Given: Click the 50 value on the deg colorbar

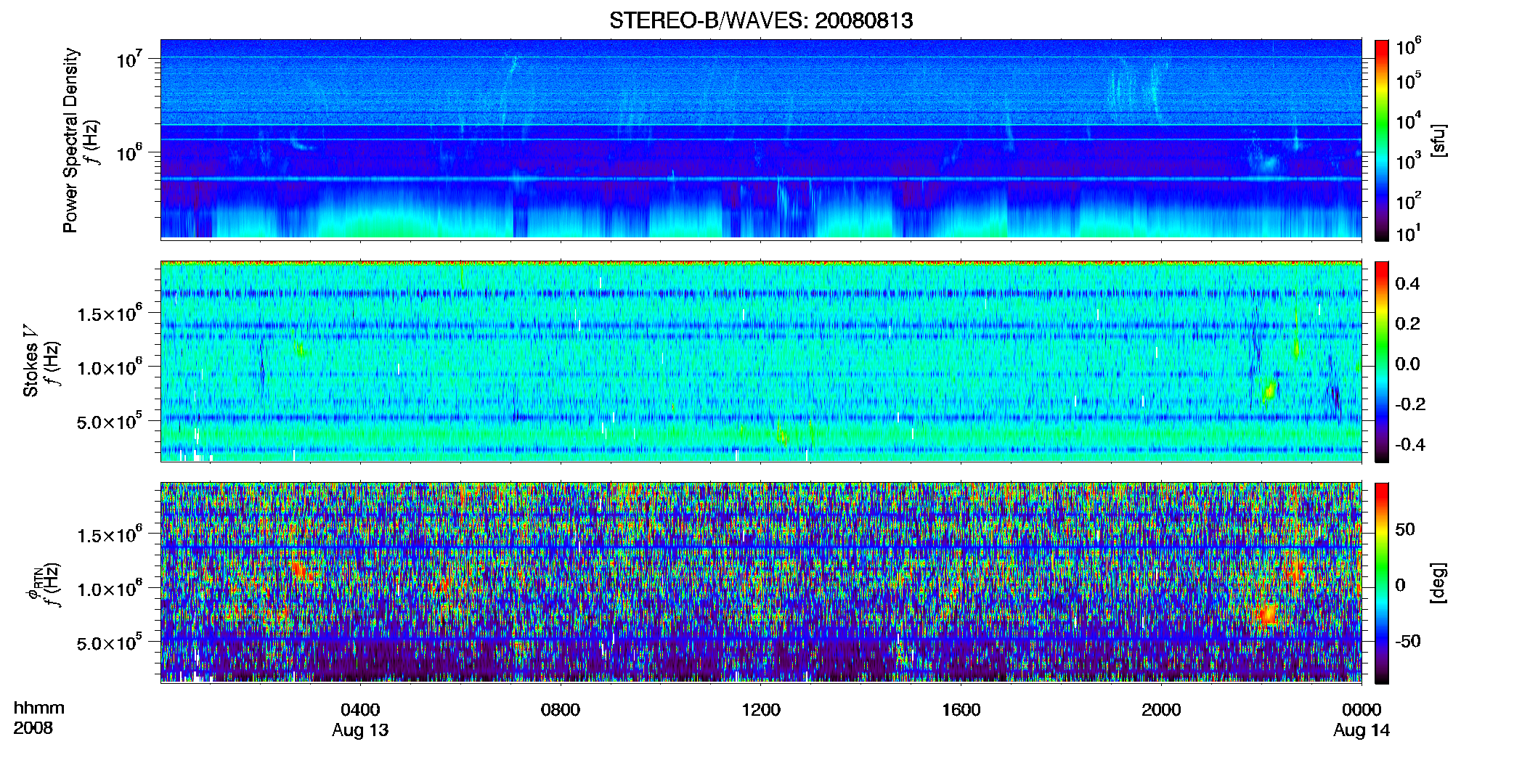Looking at the screenshot, I should click(1405, 529).
